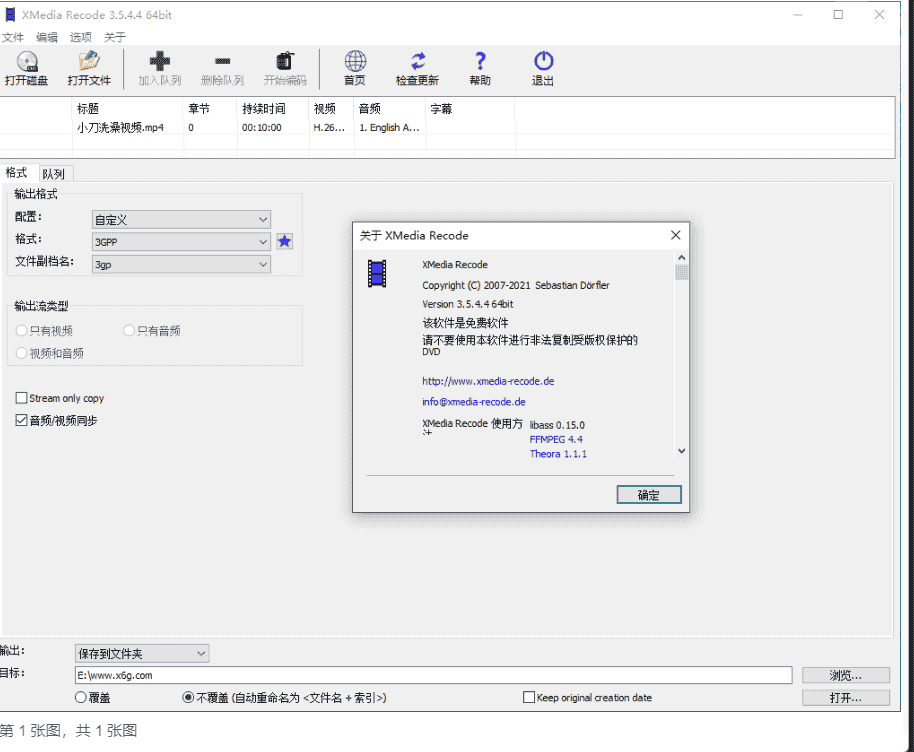Uncheck the 音频/视频同步 checkbox
This screenshot has width=914, height=752.
[22, 421]
